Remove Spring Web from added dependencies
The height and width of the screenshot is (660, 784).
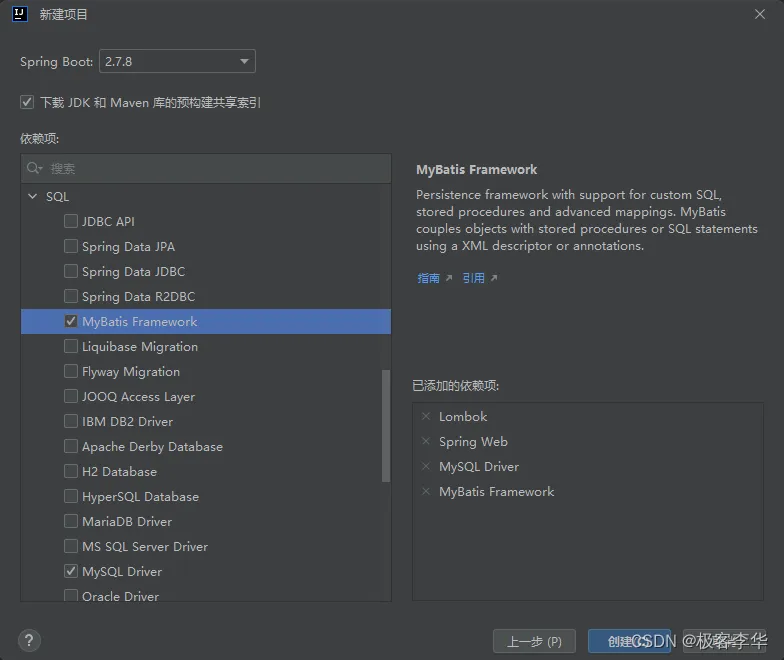click(x=426, y=441)
